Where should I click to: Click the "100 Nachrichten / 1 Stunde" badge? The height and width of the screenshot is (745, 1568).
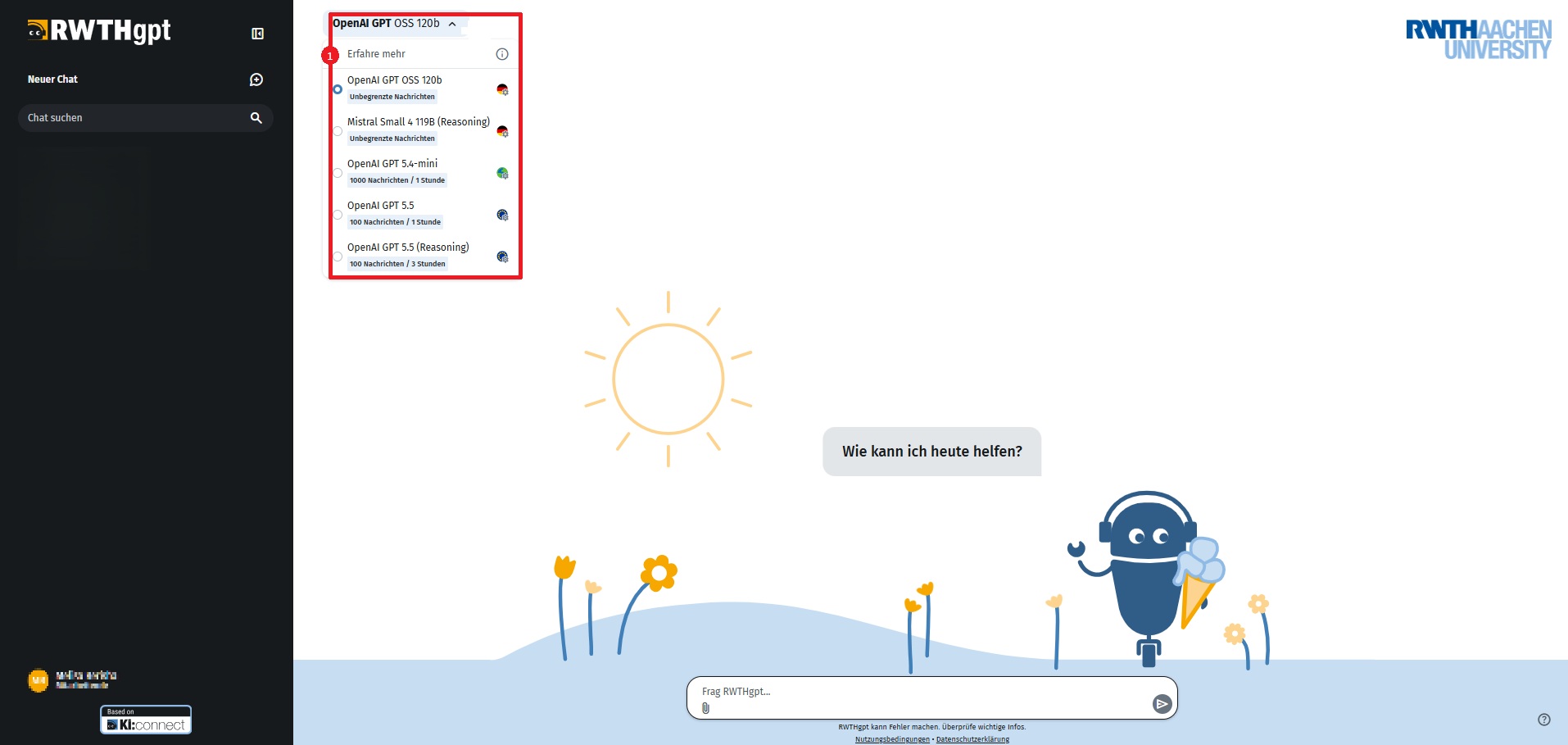click(x=395, y=222)
